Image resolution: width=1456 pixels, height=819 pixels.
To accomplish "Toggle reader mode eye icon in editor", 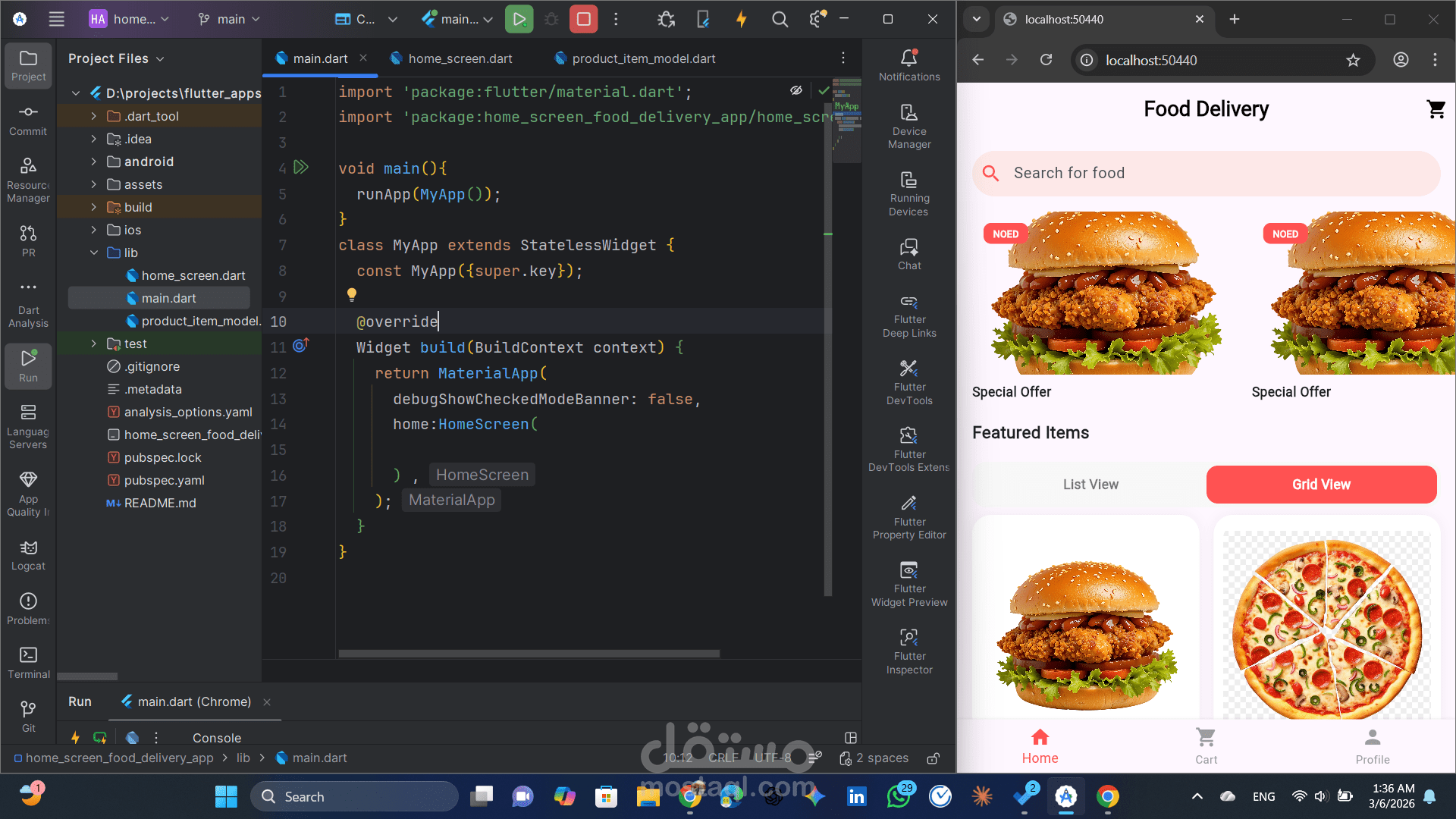I will pyautogui.click(x=795, y=90).
